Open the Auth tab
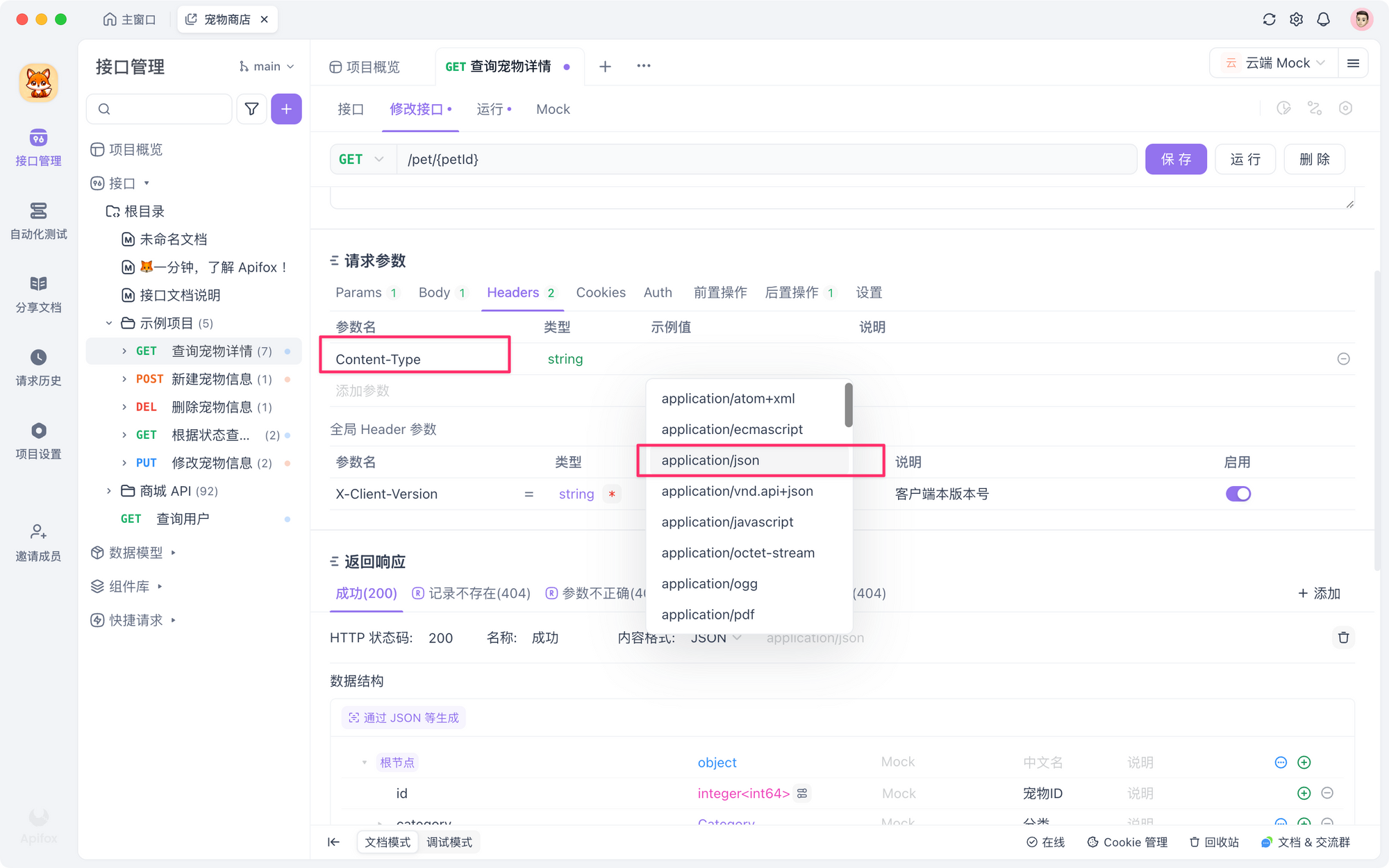 pos(658,292)
